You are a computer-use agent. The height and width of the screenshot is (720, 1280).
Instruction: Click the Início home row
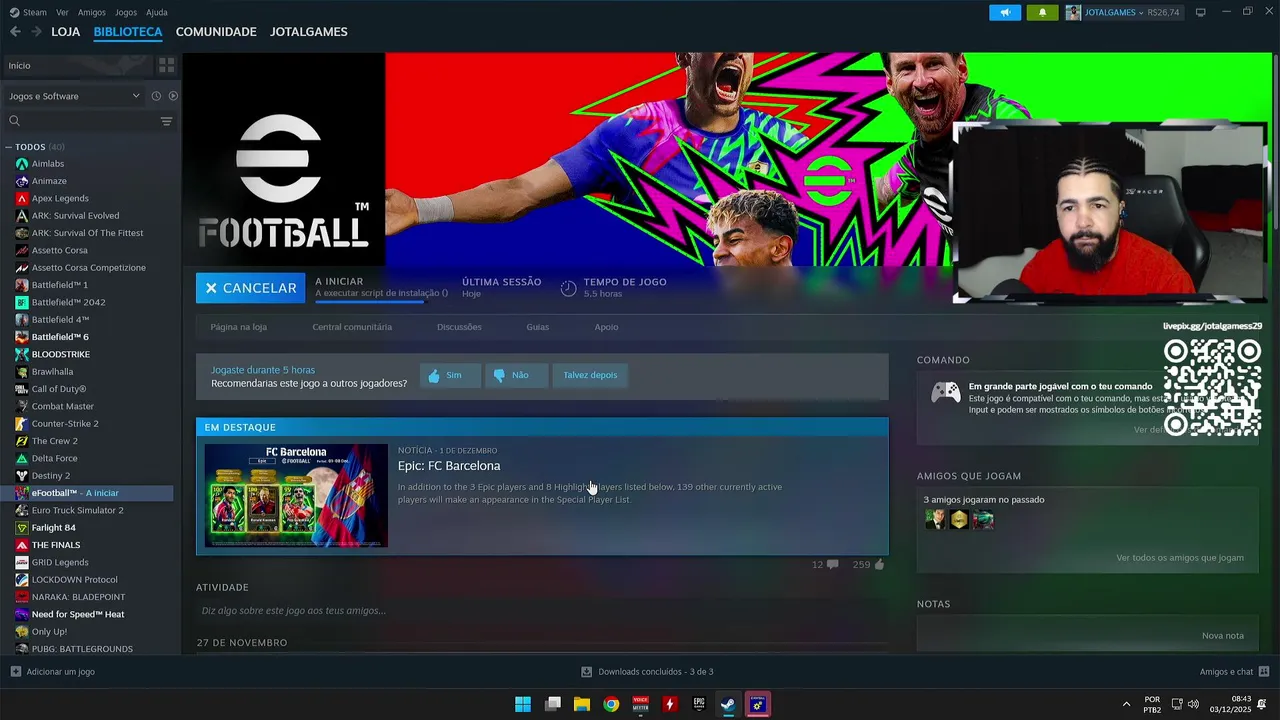pyautogui.click(x=77, y=65)
